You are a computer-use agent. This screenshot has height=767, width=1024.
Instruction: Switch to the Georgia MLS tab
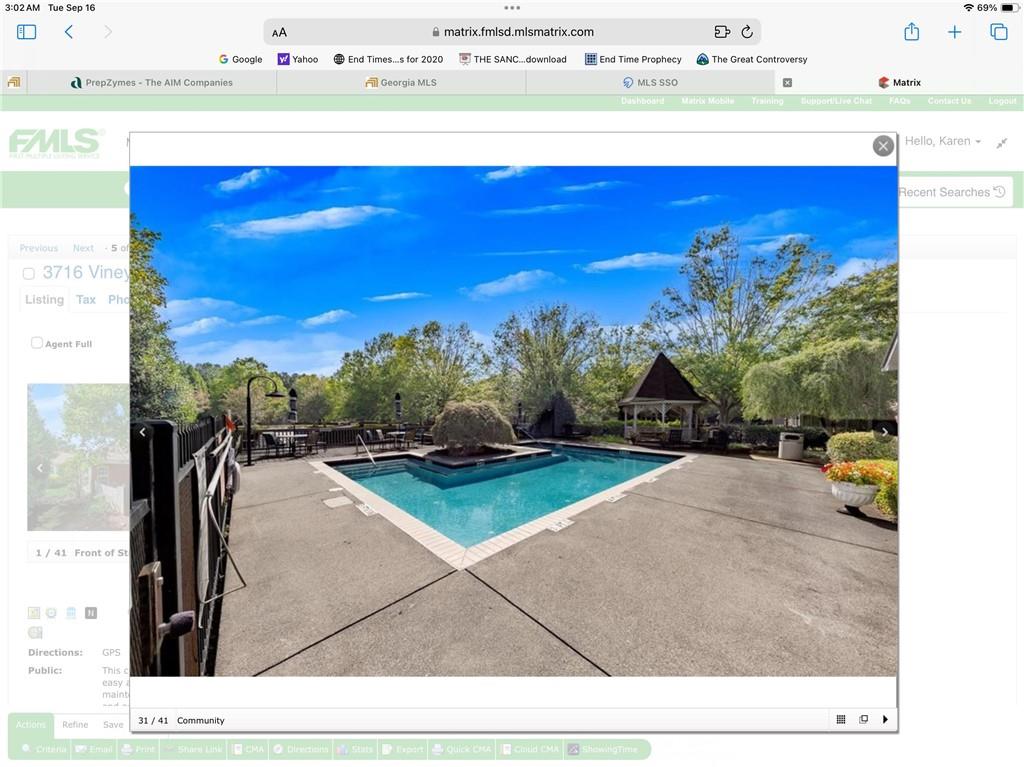401,83
